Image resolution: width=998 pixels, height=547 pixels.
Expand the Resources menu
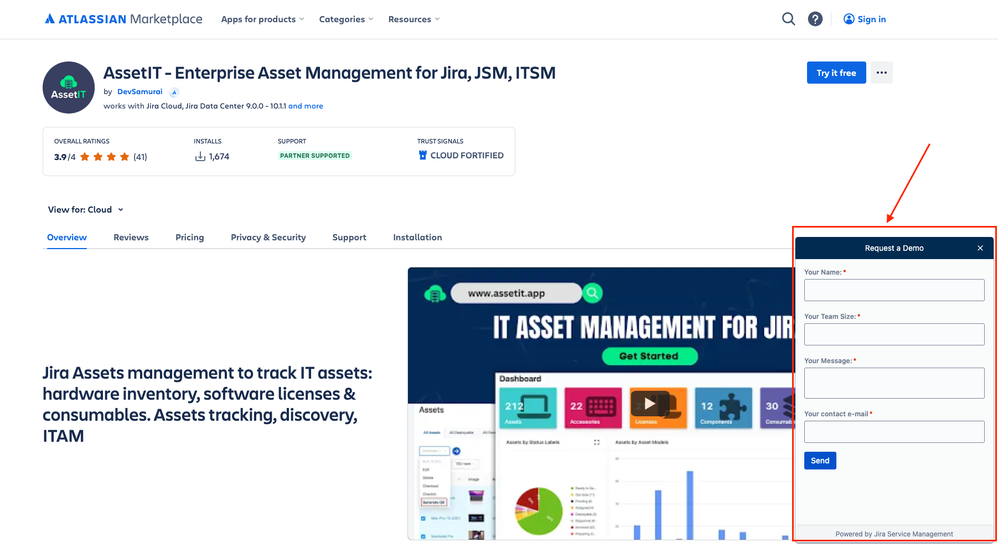414,19
